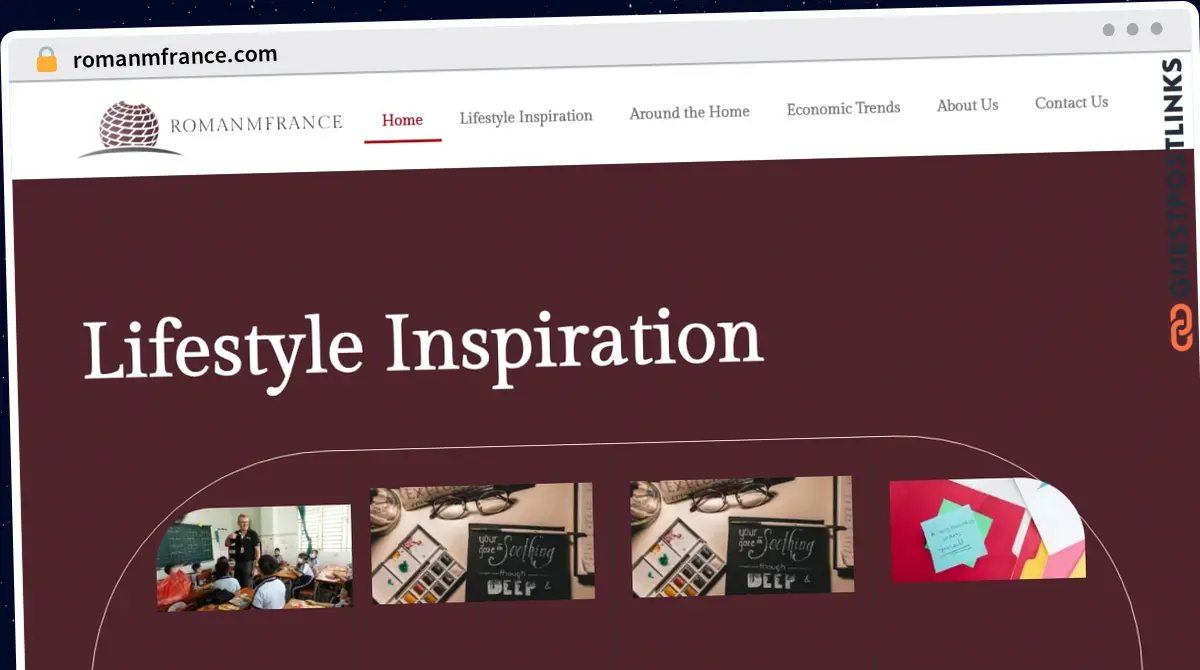Image resolution: width=1200 pixels, height=670 pixels.
Task: Click the ROMANMFRANCE site title text
Action: click(x=256, y=124)
